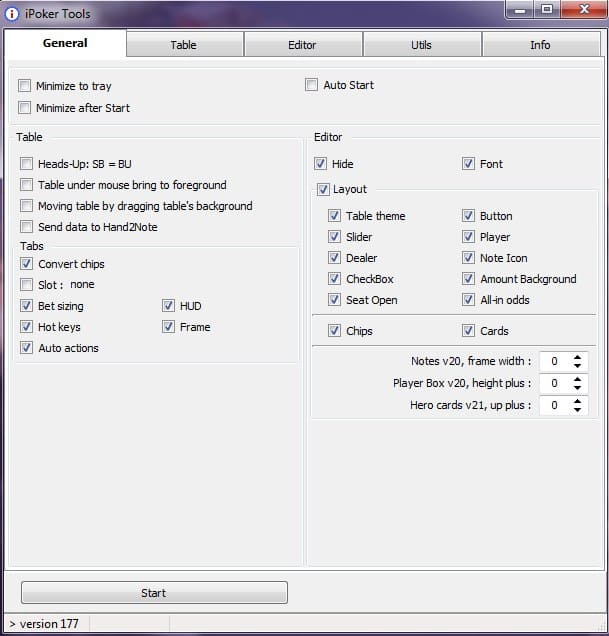Uncheck Bet sizing
Viewport: 609px width, 636px height.
[x=26, y=305]
